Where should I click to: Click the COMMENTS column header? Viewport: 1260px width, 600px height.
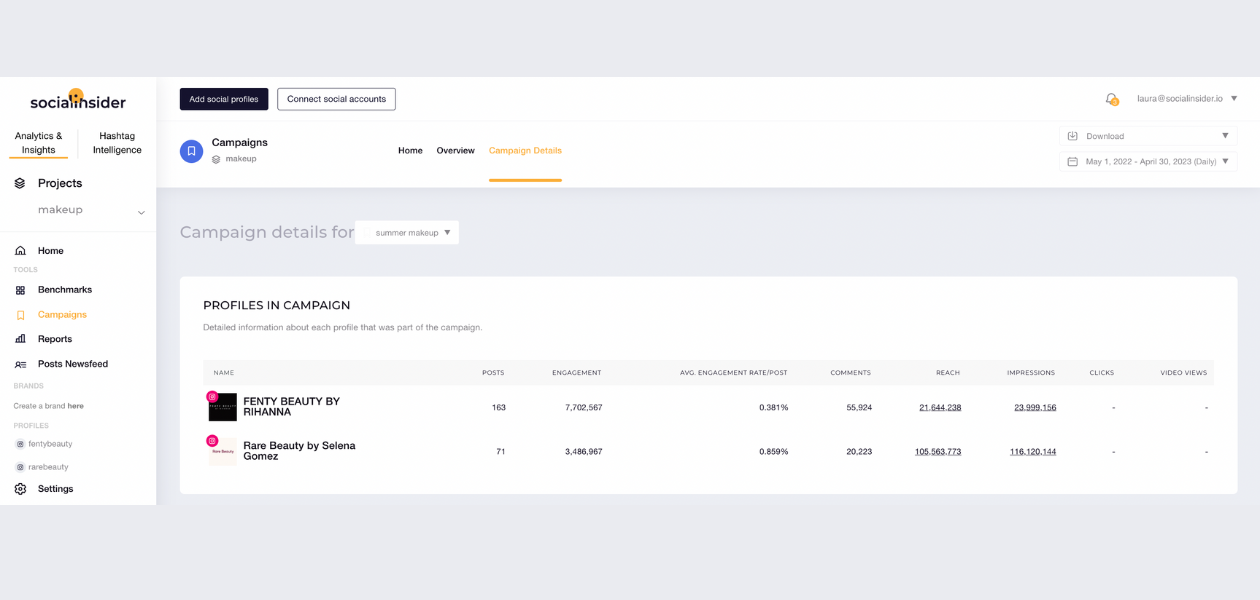point(851,373)
